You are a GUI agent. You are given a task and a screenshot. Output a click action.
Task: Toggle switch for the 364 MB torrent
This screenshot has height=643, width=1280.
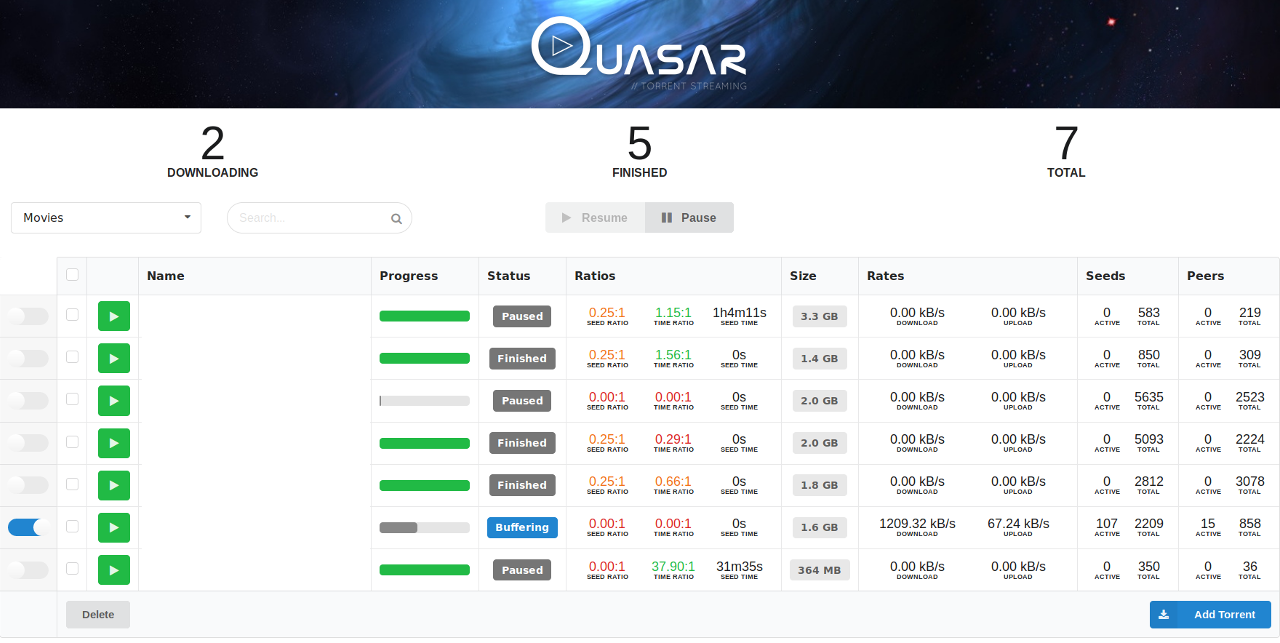click(28, 570)
